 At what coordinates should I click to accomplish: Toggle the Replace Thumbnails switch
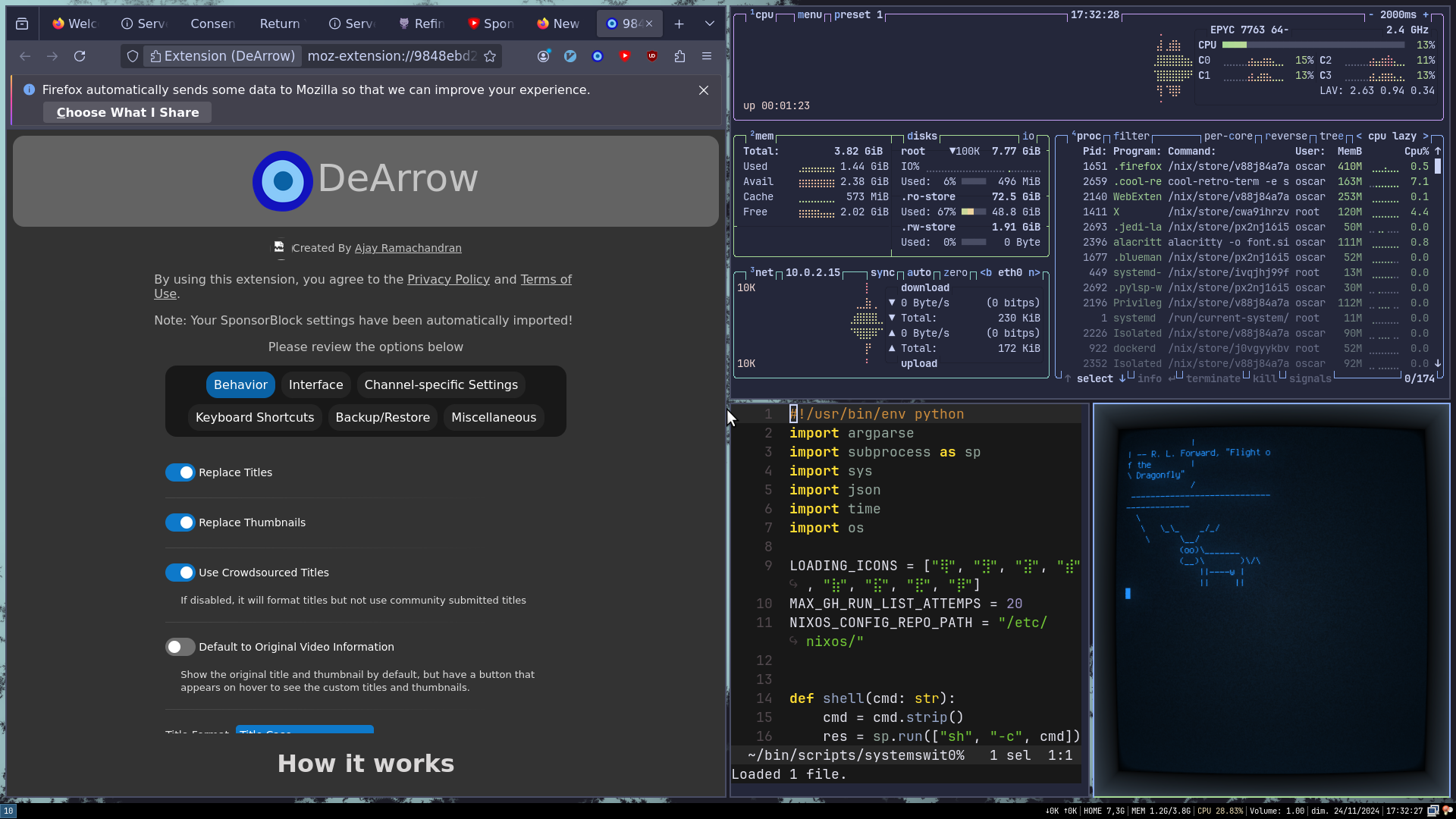coord(180,522)
